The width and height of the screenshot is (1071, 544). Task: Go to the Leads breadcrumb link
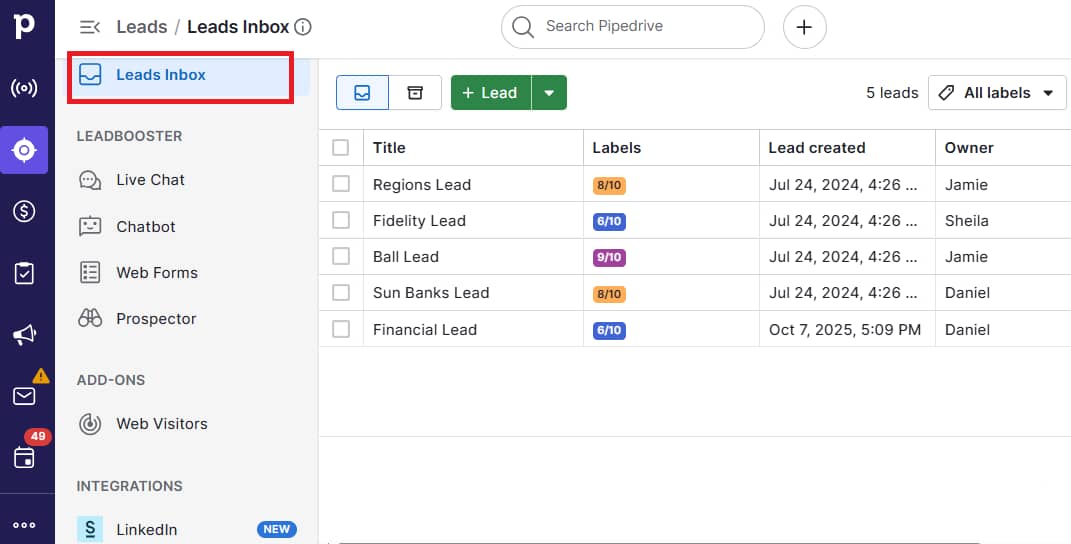point(141,27)
